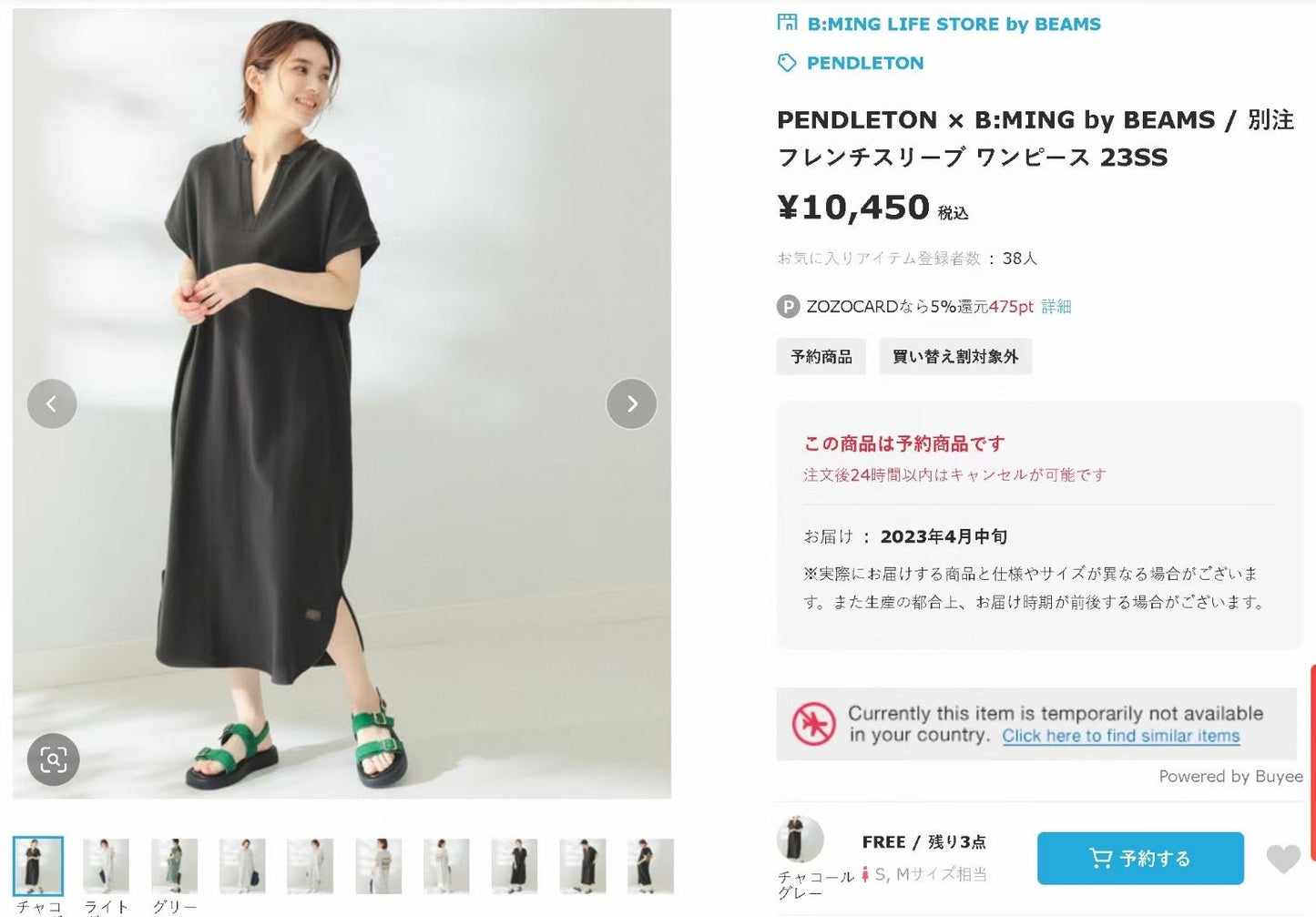Click the charcoal grey color swatch circle
Image resolution: width=1316 pixels, height=917 pixels.
point(800,839)
